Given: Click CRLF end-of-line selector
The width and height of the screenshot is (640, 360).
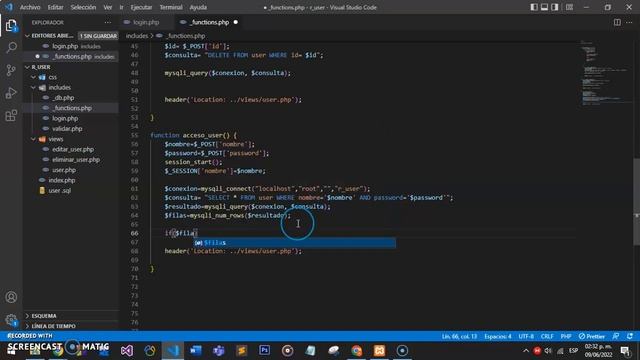Looking at the screenshot, I should click(547, 336).
